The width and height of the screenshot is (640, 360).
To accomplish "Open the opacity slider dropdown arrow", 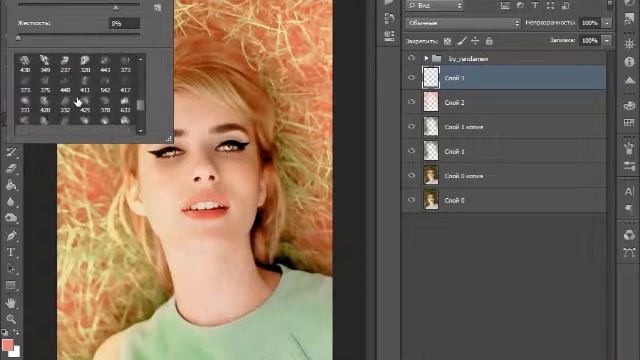I will [x=607, y=23].
